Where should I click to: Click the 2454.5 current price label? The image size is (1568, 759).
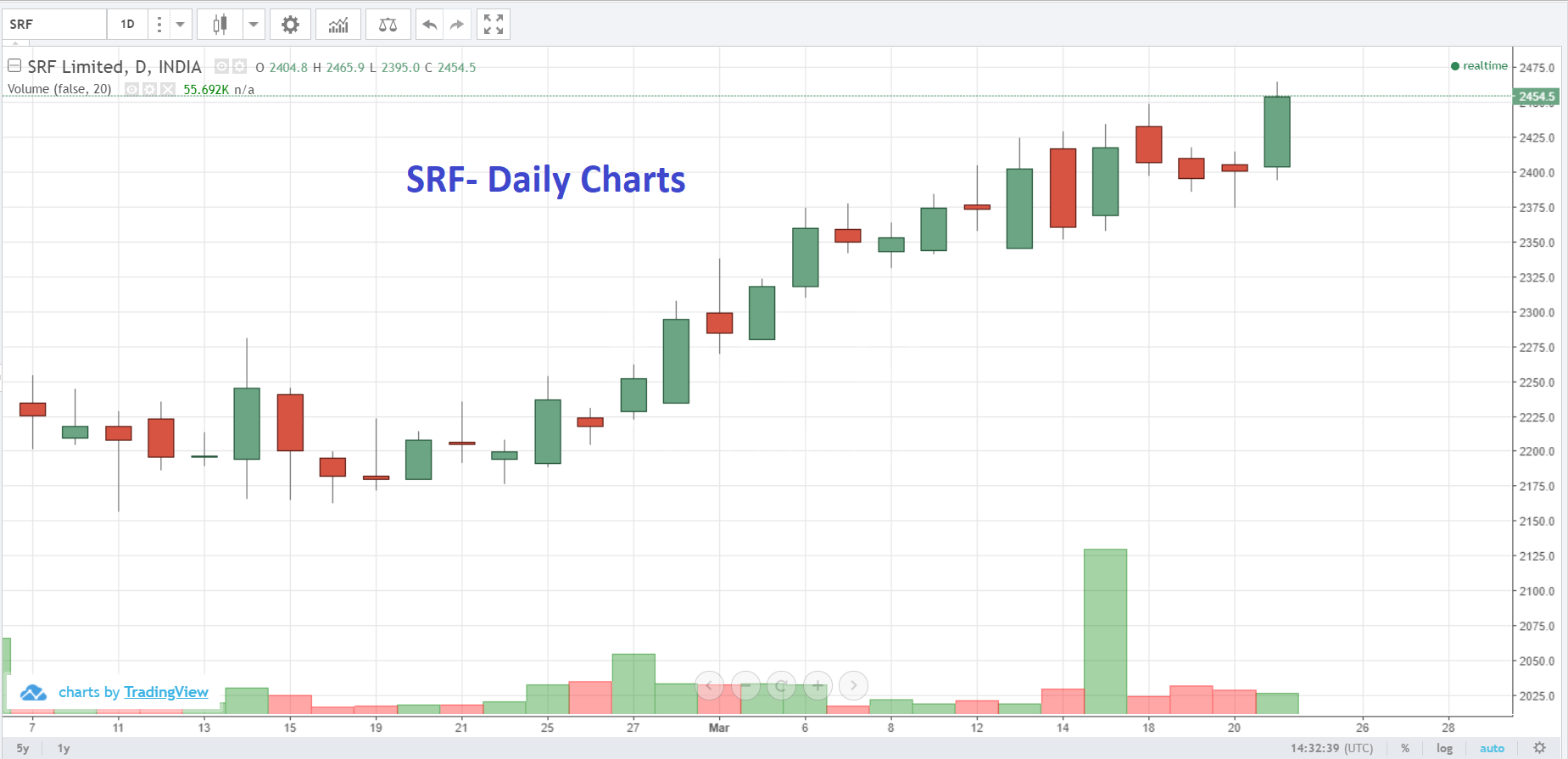click(1536, 97)
